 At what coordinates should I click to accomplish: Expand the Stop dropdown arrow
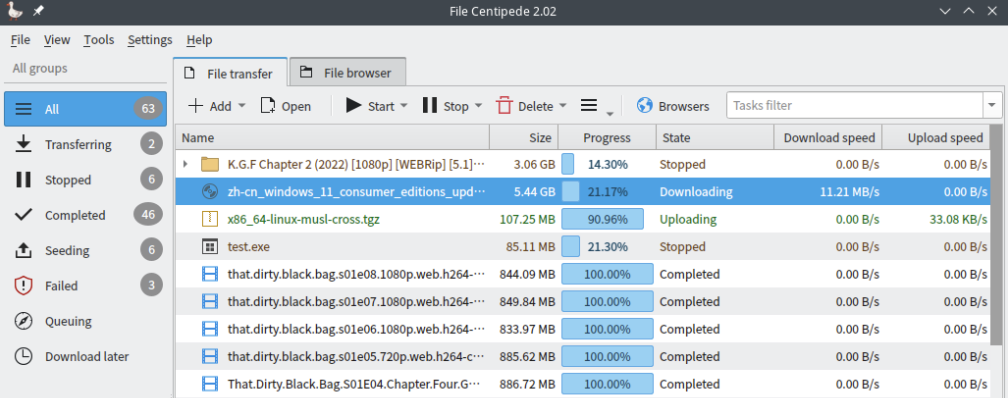point(478,105)
